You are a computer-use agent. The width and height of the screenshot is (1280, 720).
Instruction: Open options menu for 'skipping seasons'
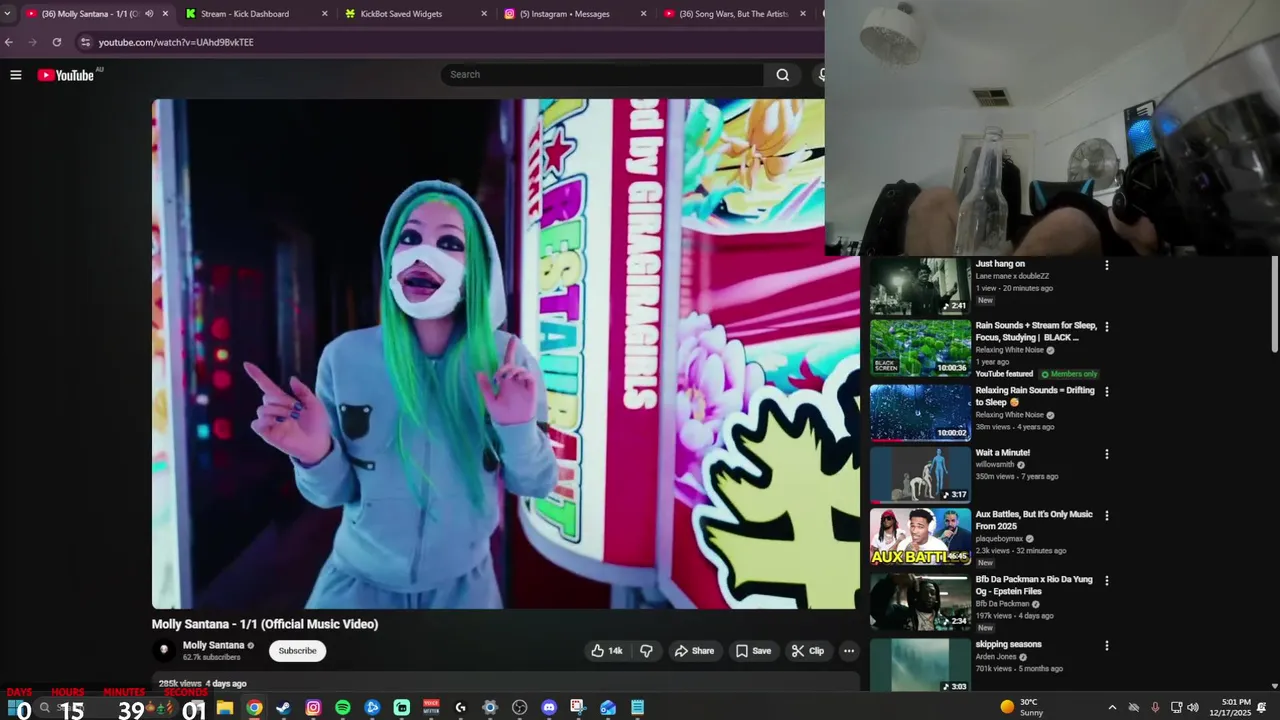1106,646
